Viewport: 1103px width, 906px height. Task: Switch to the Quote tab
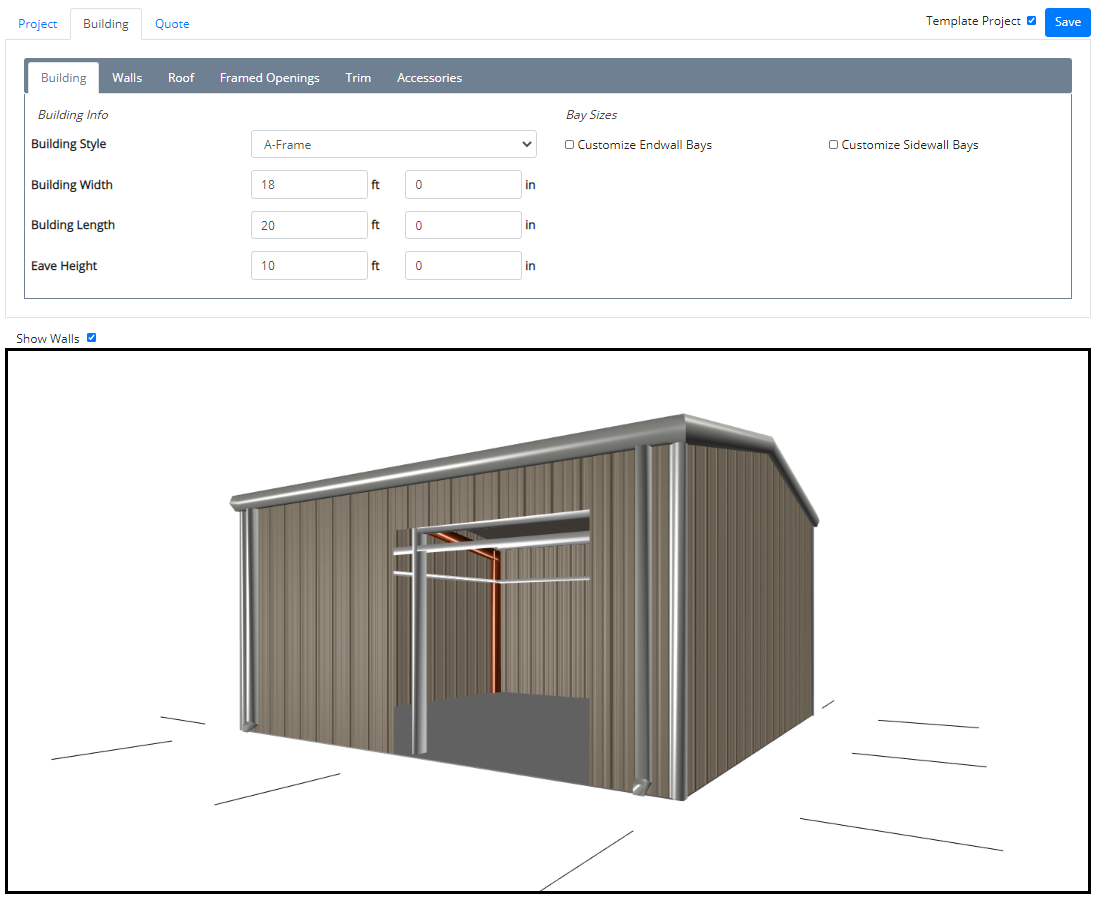[x=172, y=24]
